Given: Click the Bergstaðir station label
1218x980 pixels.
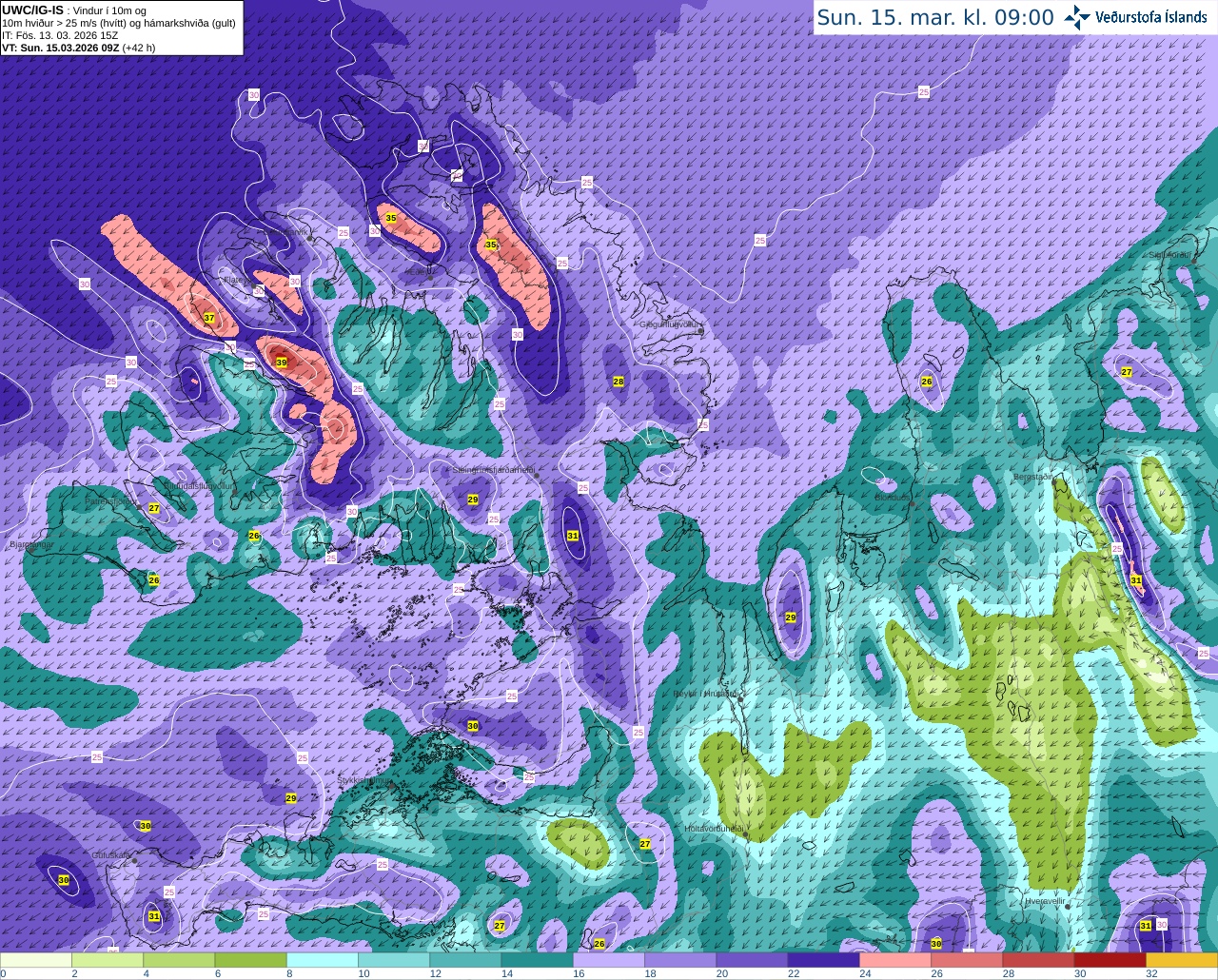Looking at the screenshot, I should click(x=1034, y=477).
